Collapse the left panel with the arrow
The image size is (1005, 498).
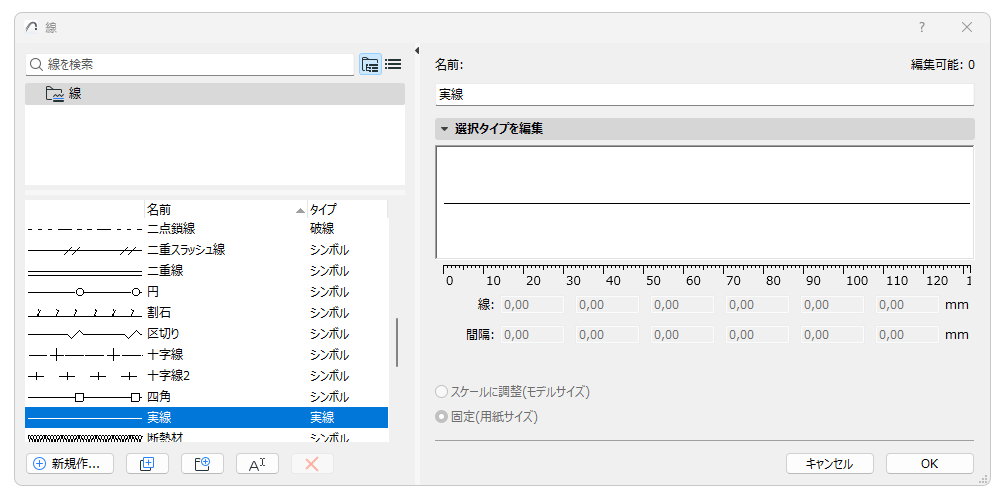click(x=417, y=50)
